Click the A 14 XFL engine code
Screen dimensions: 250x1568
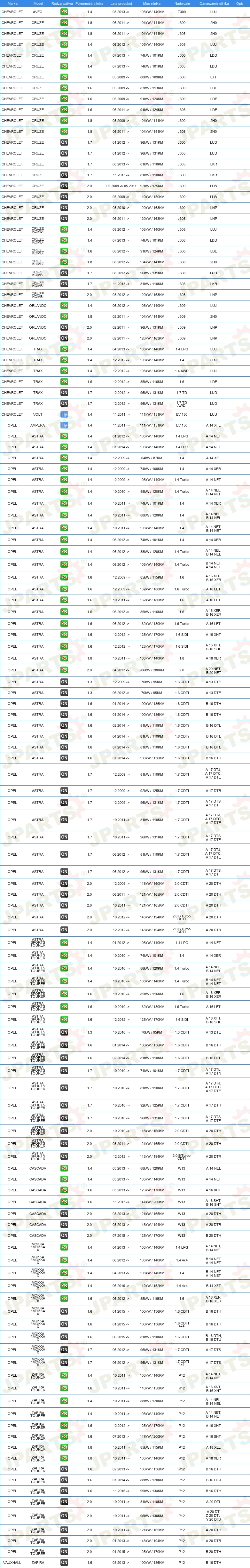214,426
